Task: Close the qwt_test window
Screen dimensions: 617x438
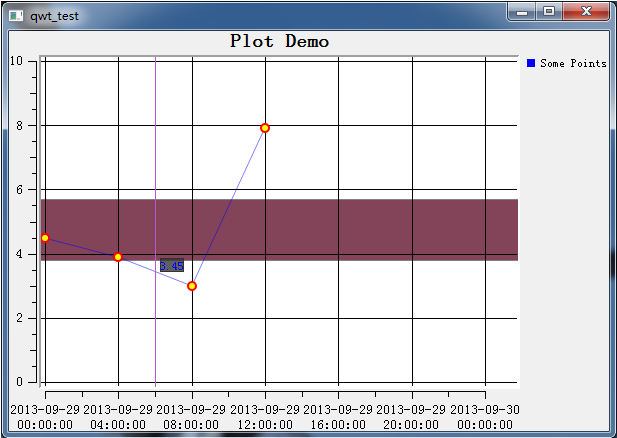Action: click(586, 11)
